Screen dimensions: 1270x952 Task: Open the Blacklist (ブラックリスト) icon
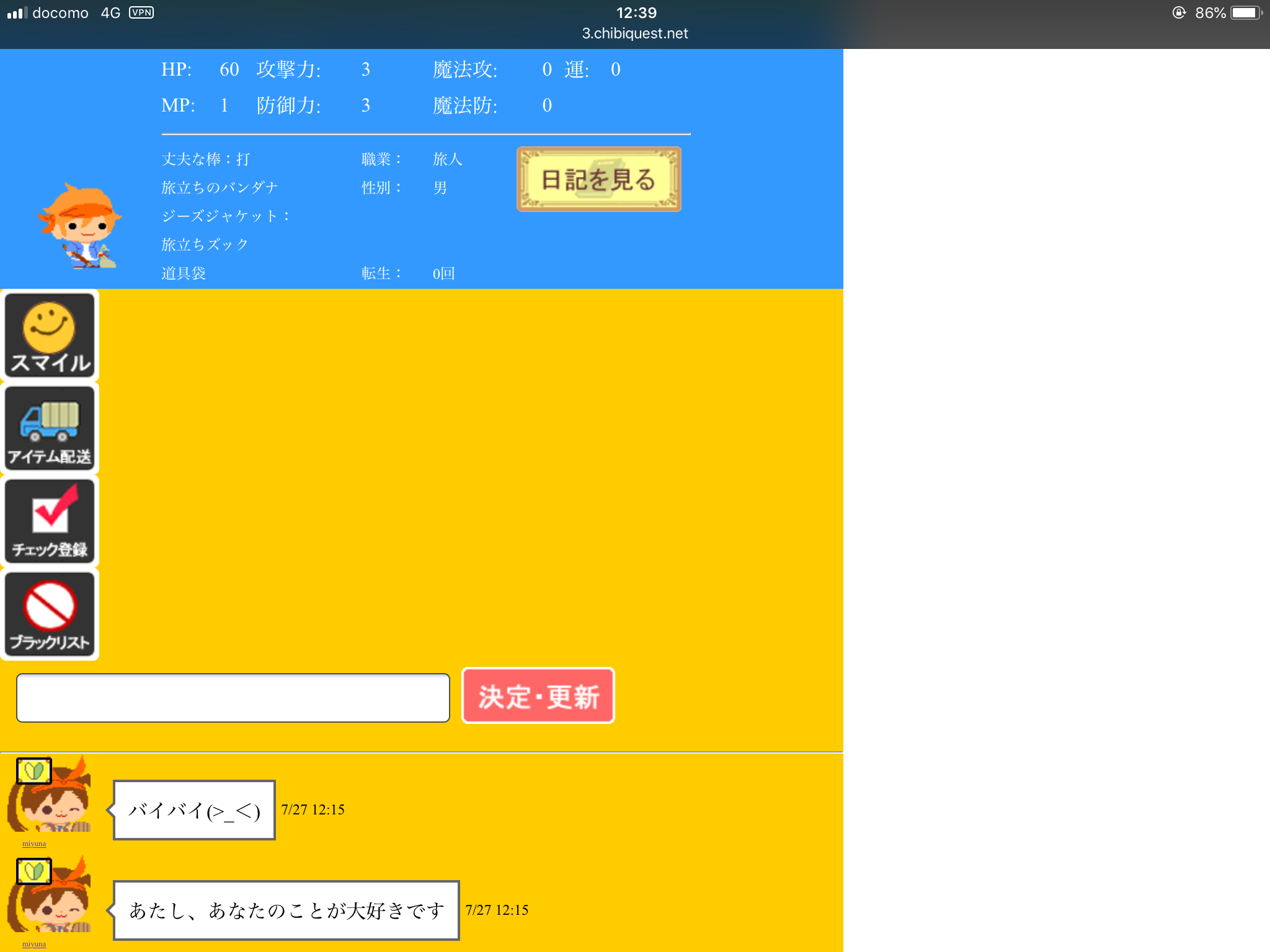point(50,614)
